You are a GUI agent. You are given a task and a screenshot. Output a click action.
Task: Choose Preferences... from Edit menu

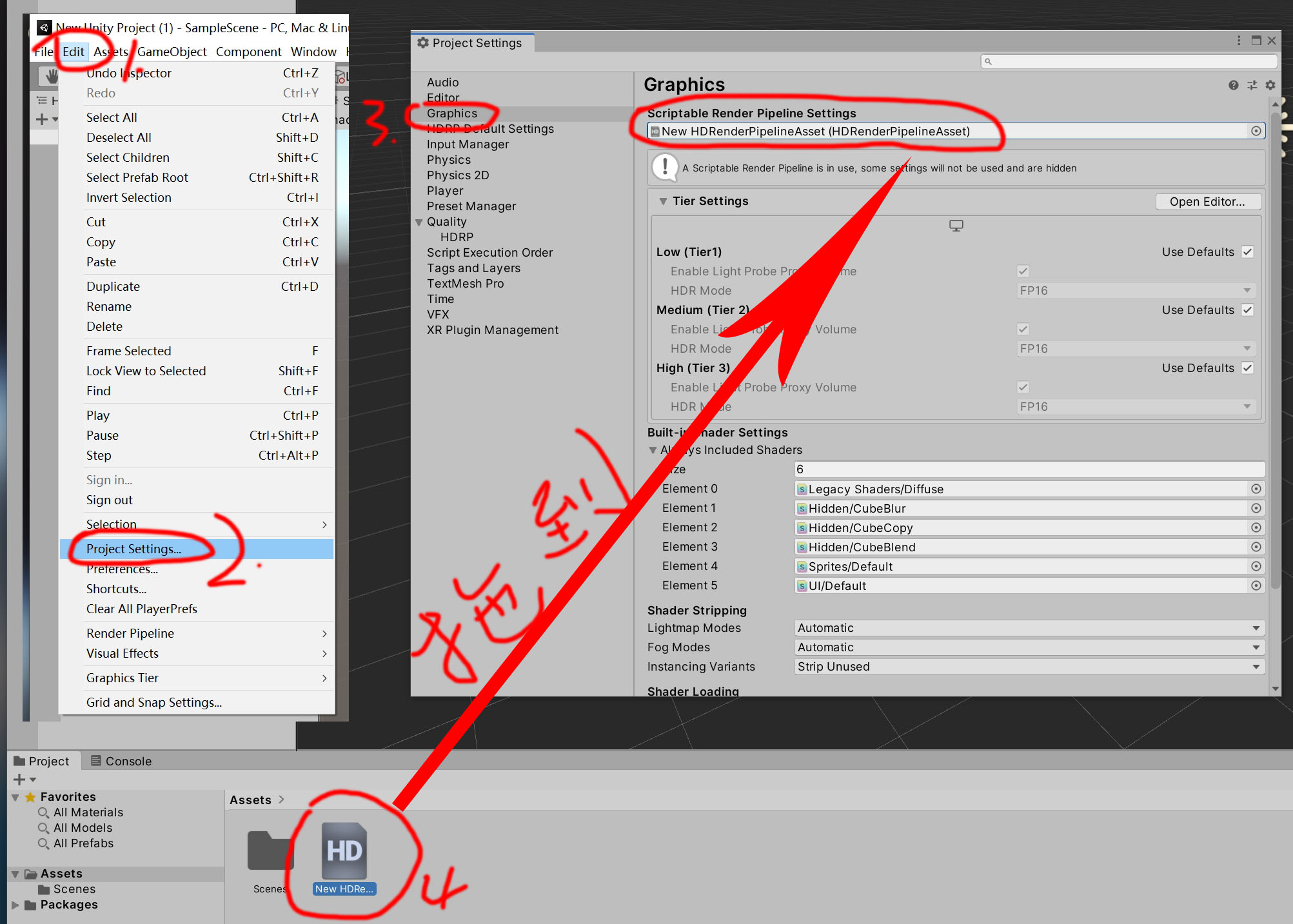point(197,569)
